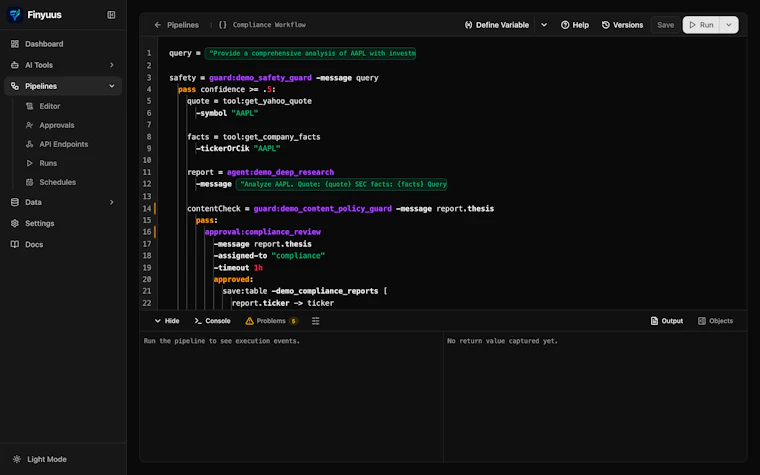Click agent:demo_deep_research on line 11
The height and width of the screenshot is (475, 760).
(x=280, y=172)
